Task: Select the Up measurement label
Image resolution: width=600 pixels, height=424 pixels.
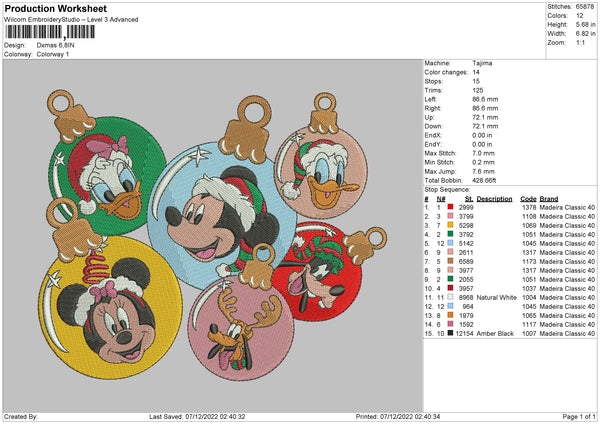Action: tap(429, 117)
